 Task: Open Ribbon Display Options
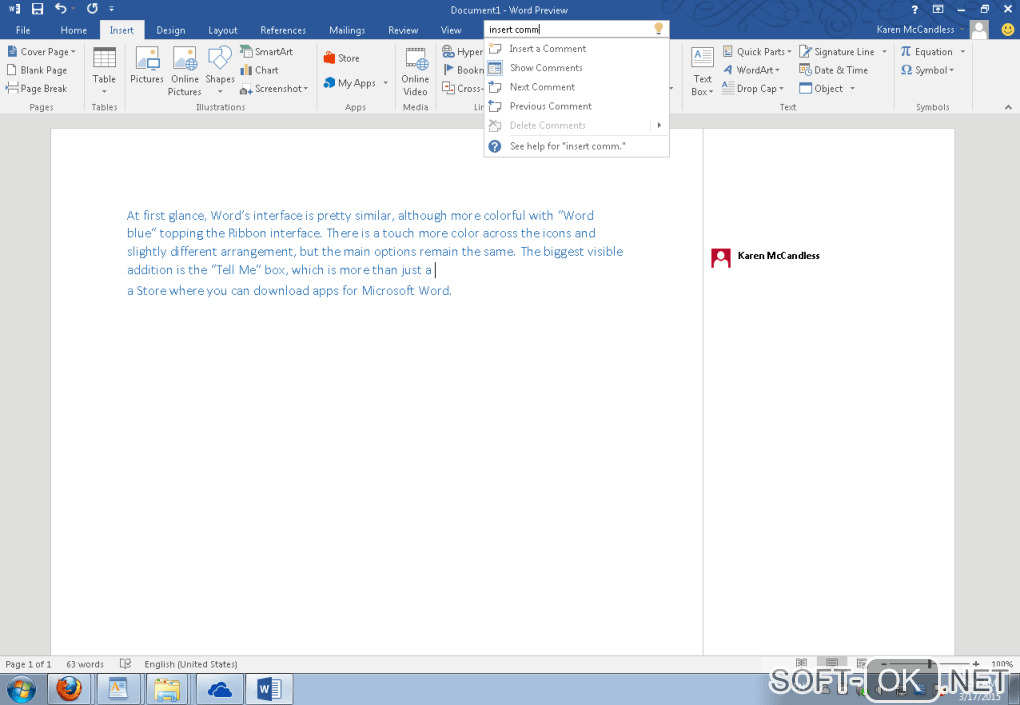coord(937,9)
